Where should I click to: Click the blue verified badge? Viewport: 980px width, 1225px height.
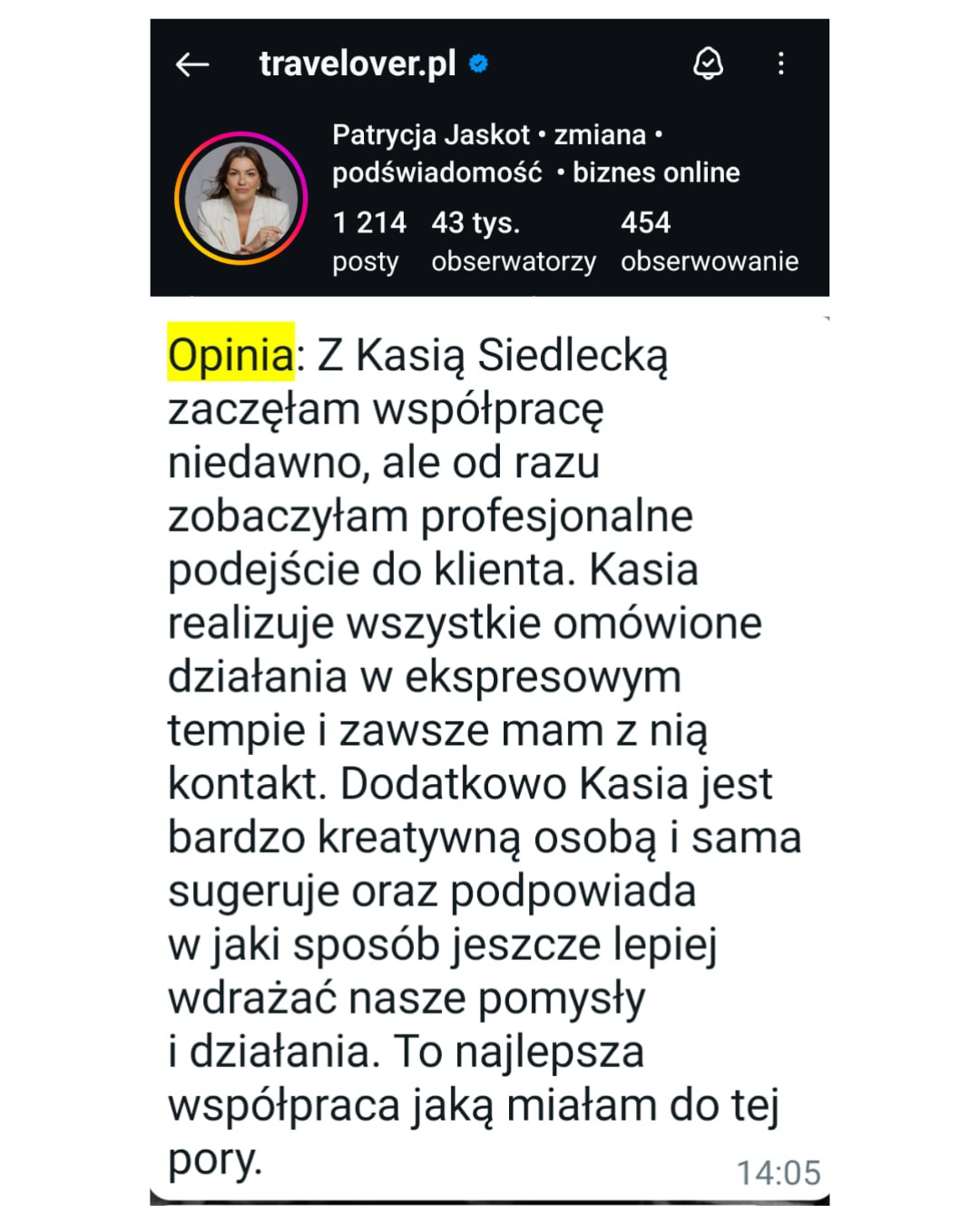(x=478, y=64)
